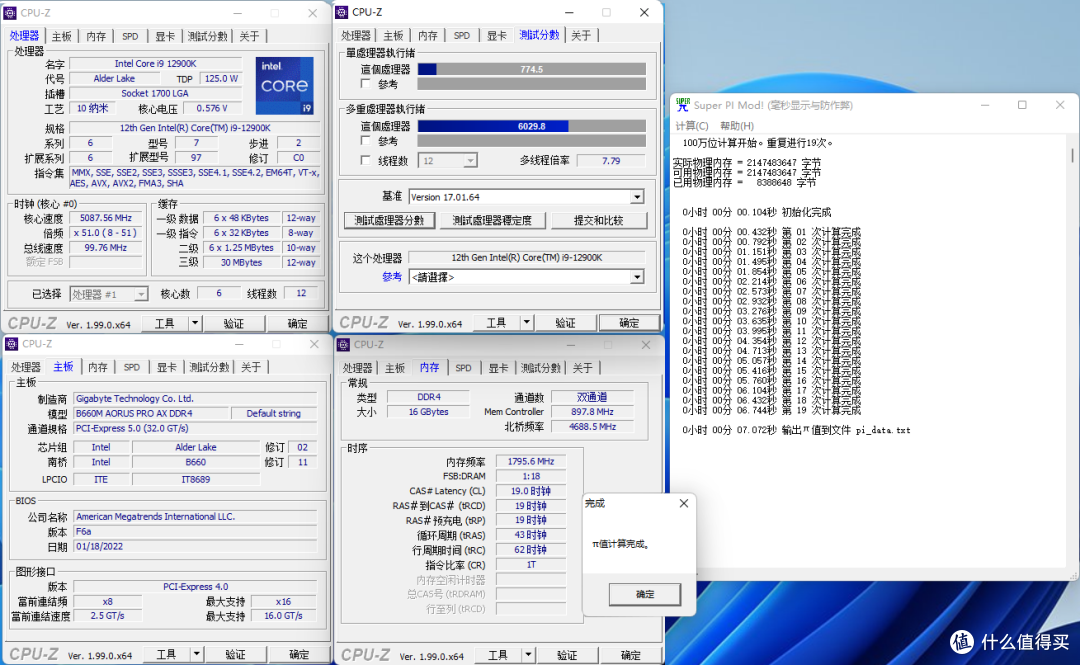Minimize the Super PI window
This screenshot has width=1080, height=665.
pos(985,105)
